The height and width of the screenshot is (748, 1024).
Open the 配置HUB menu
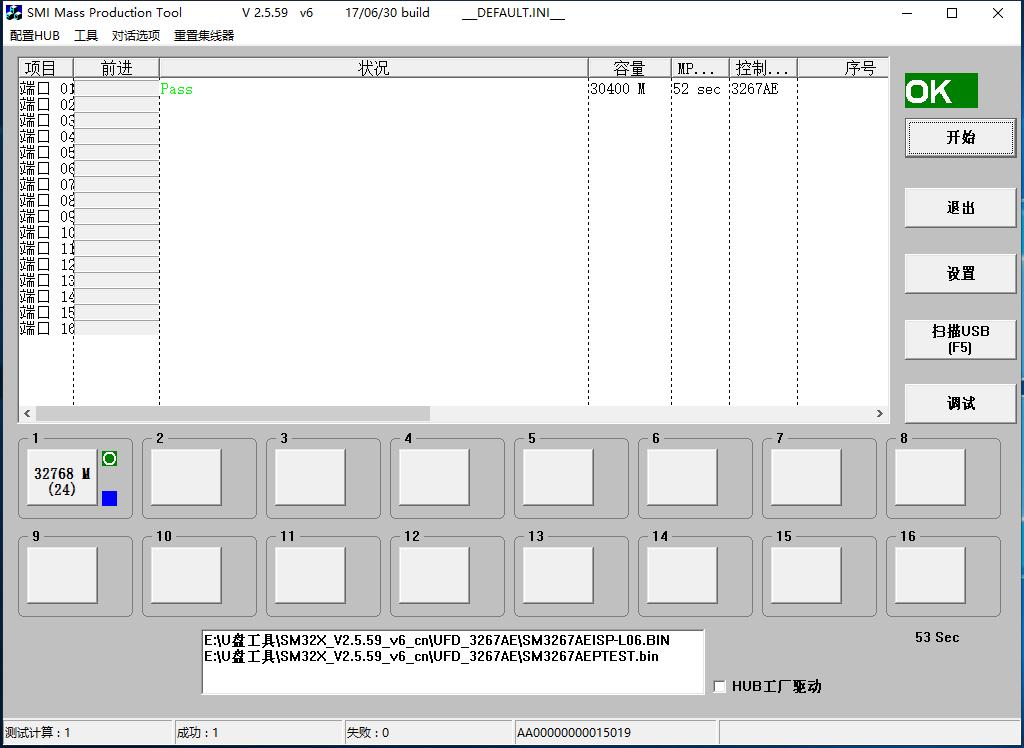32,34
